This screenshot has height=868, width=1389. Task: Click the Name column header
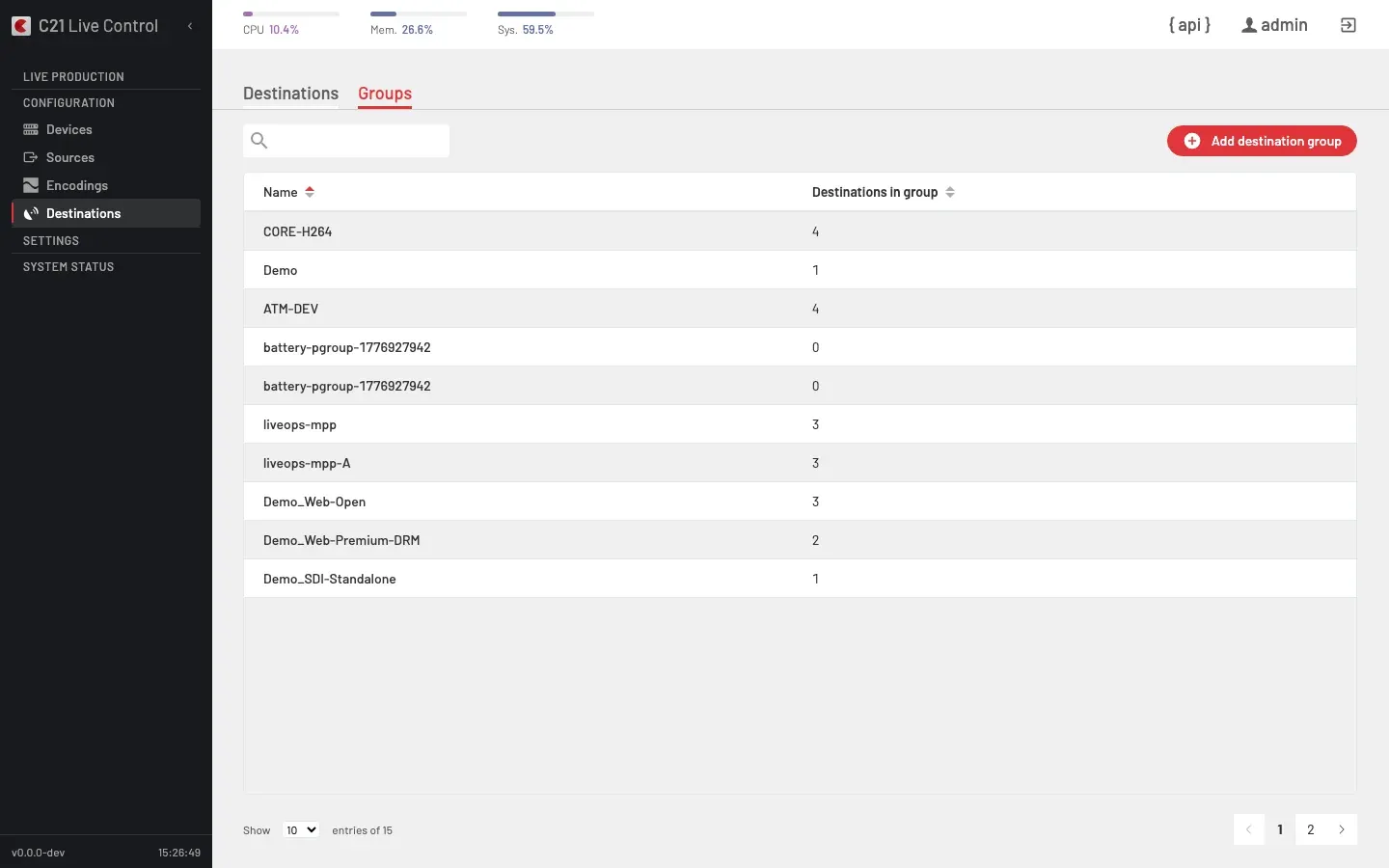click(x=280, y=192)
